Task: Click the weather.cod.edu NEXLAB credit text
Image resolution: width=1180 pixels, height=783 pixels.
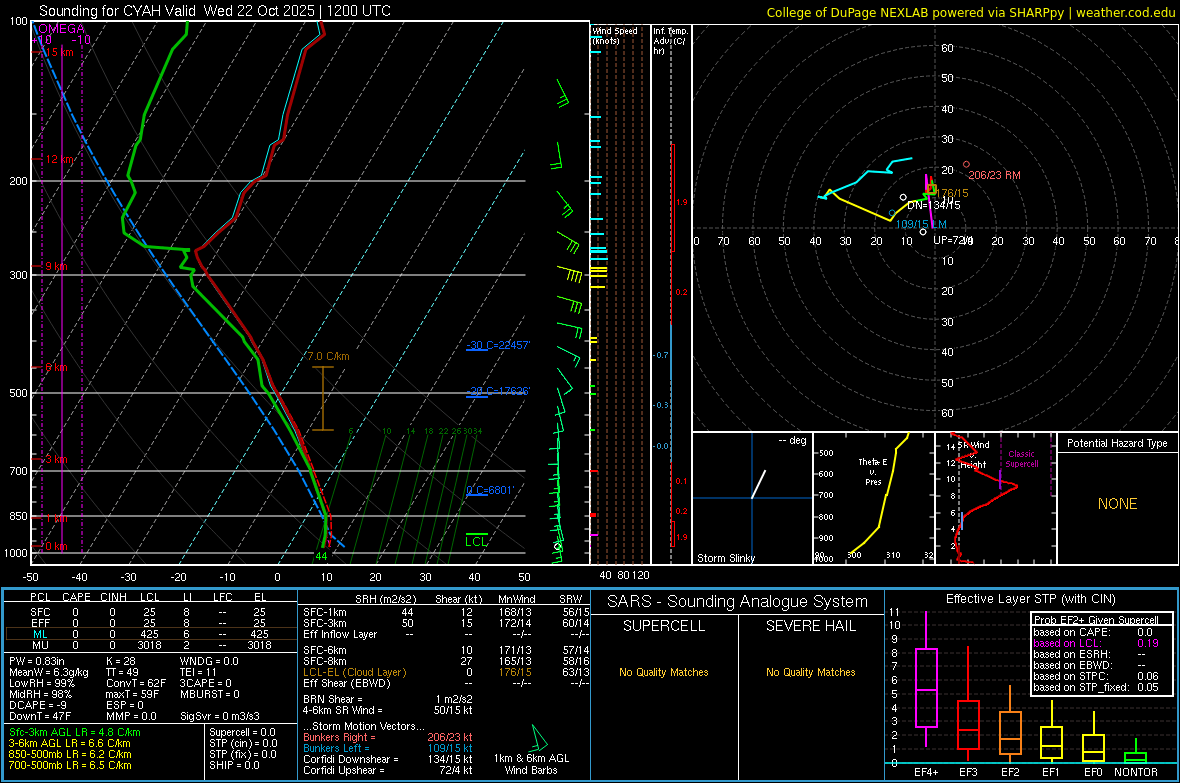Action: point(970,12)
